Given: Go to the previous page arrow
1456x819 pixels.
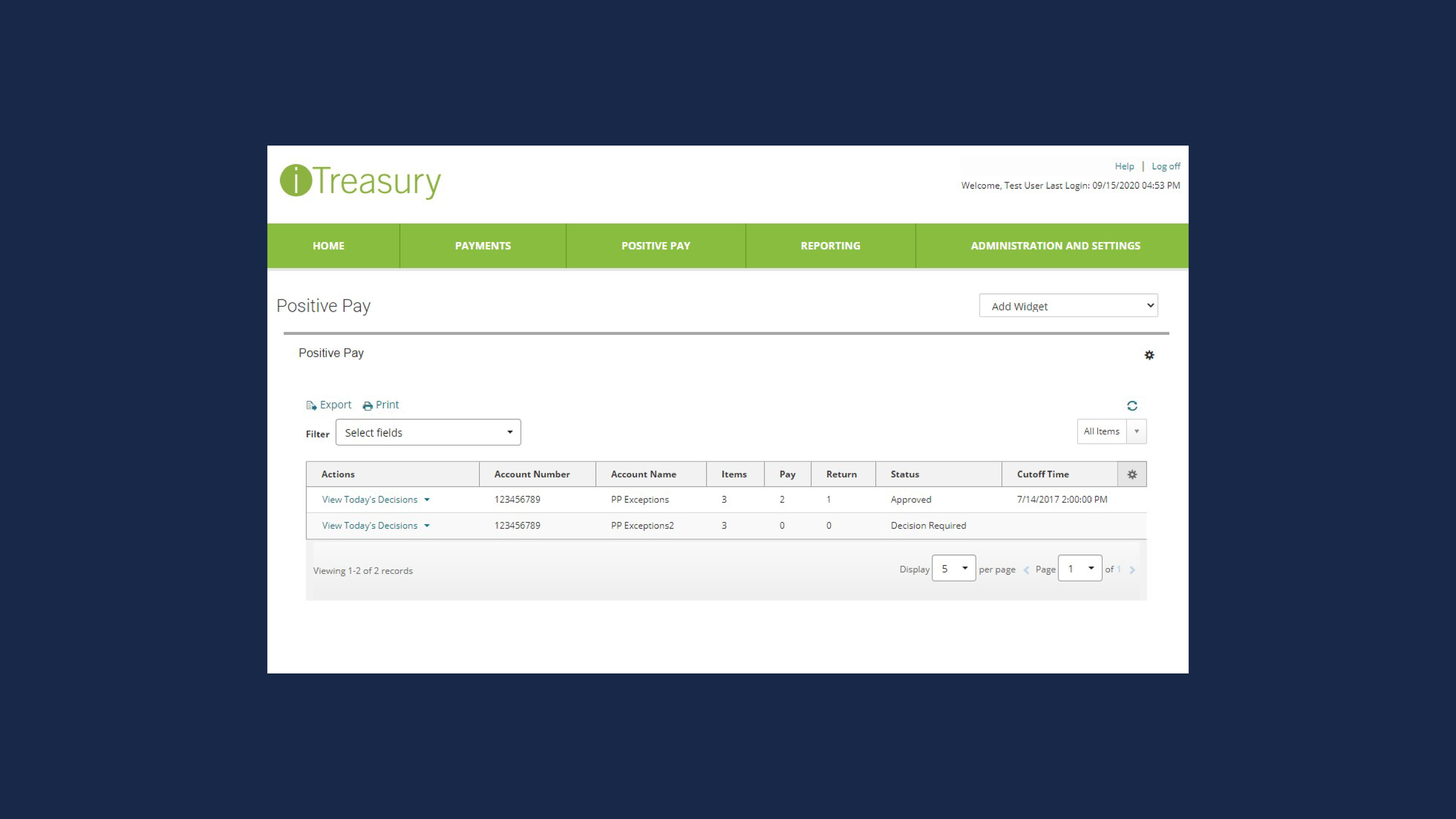Looking at the screenshot, I should (1026, 570).
